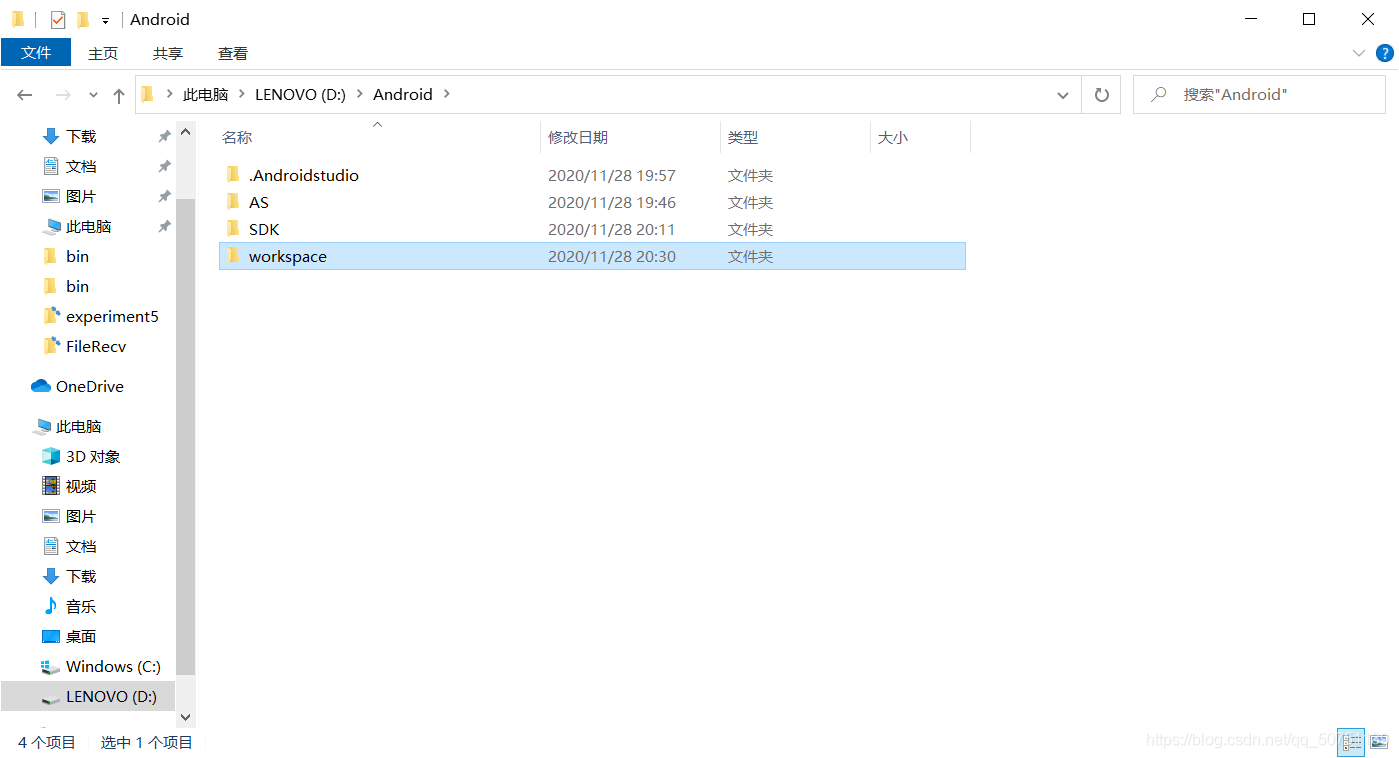The image size is (1399, 758).
Task: Open the Quick Access Toolbar customize arrow
Action: pos(105,20)
